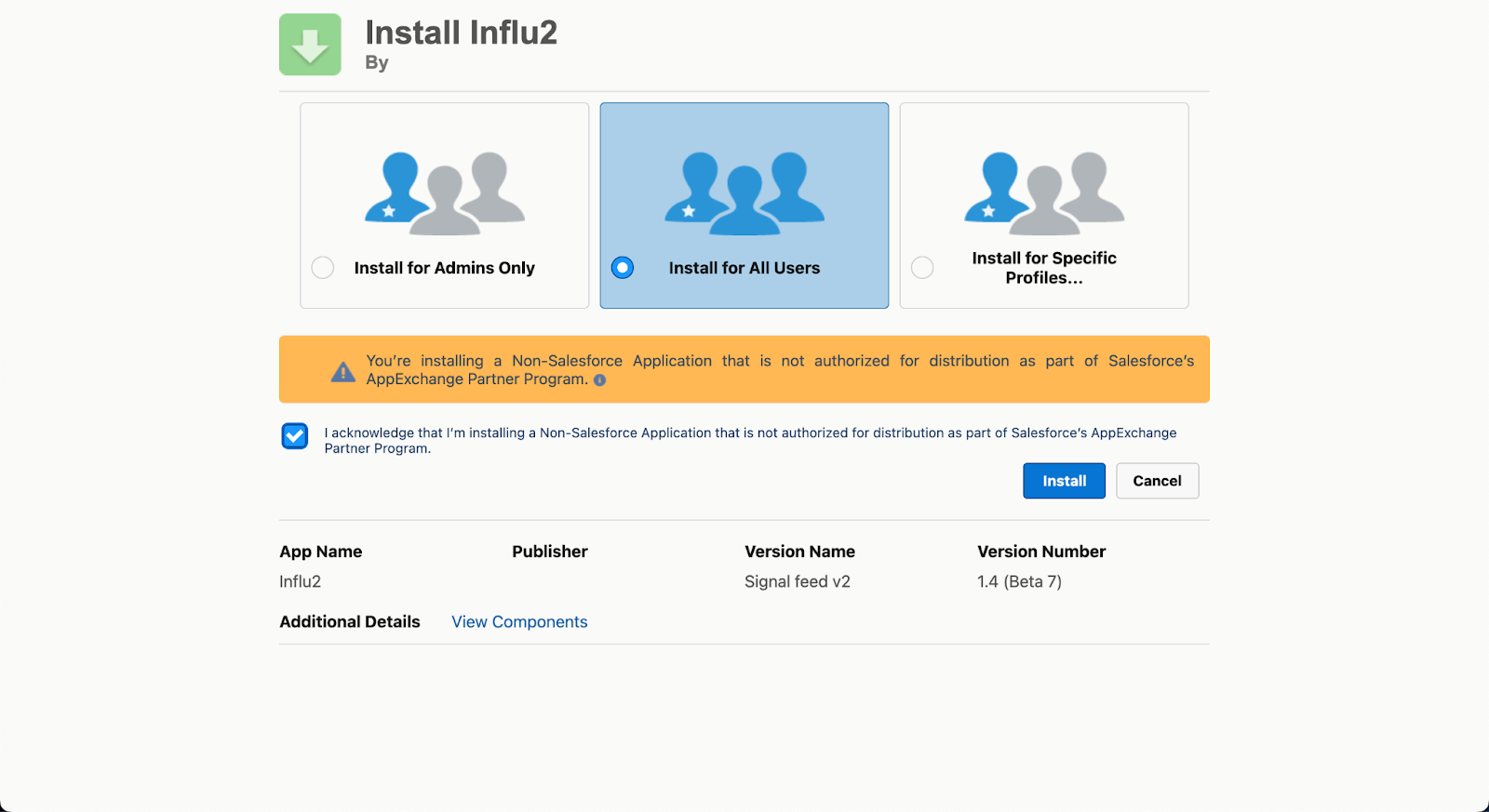Click the Version Name column header
1489x812 pixels.
(x=799, y=552)
